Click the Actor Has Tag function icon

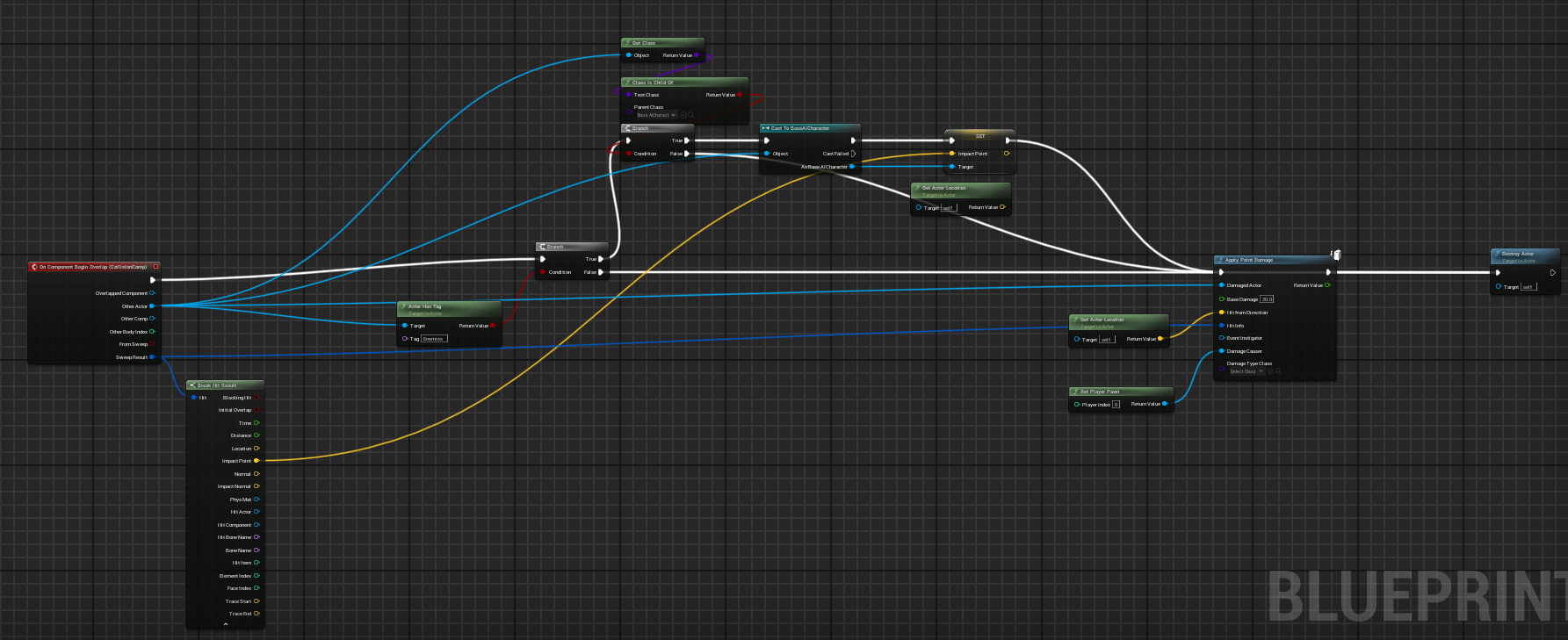click(403, 306)
